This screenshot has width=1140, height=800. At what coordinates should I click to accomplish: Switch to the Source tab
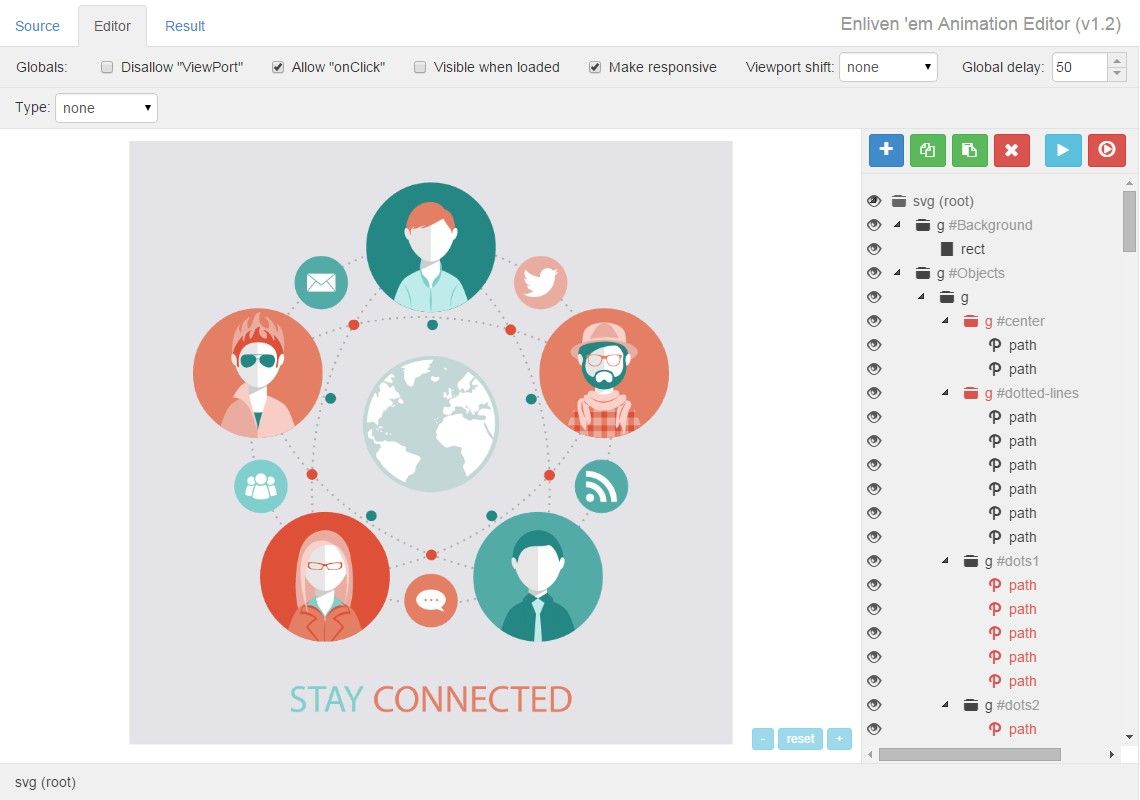[x=37, y=25]
